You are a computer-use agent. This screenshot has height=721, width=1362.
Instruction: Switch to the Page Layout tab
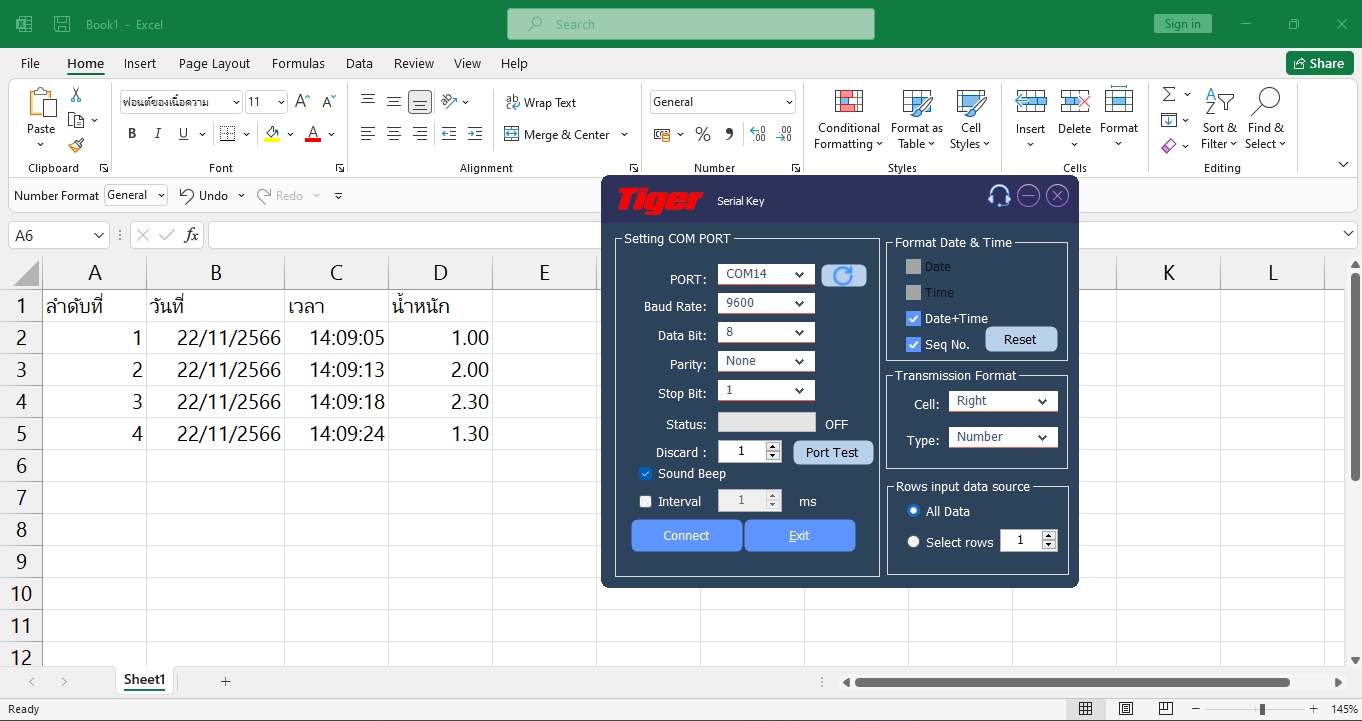(x=214, y=63)
